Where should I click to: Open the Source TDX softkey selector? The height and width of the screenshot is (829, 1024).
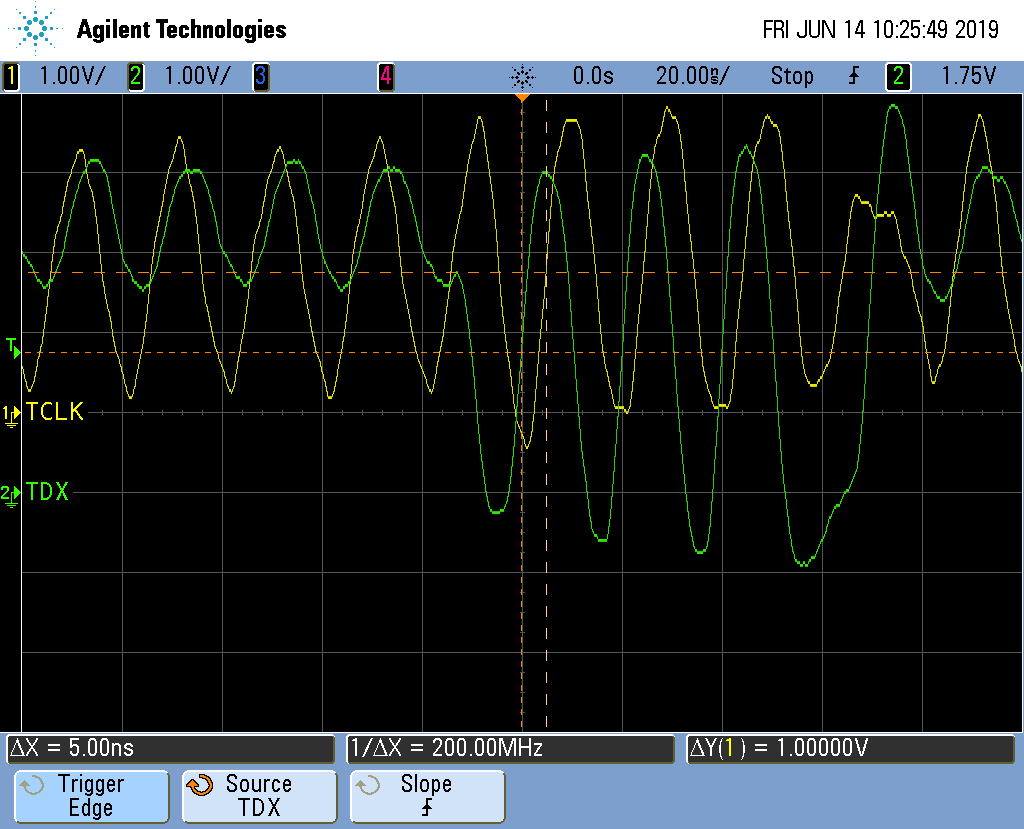coord(258,796)
